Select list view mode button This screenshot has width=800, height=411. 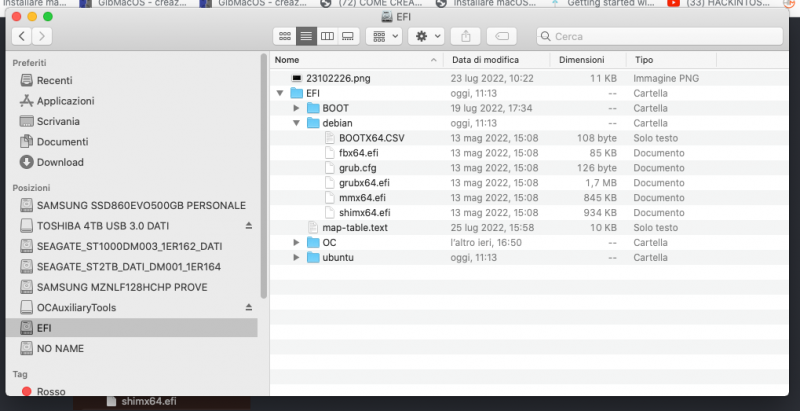point(306,36)
